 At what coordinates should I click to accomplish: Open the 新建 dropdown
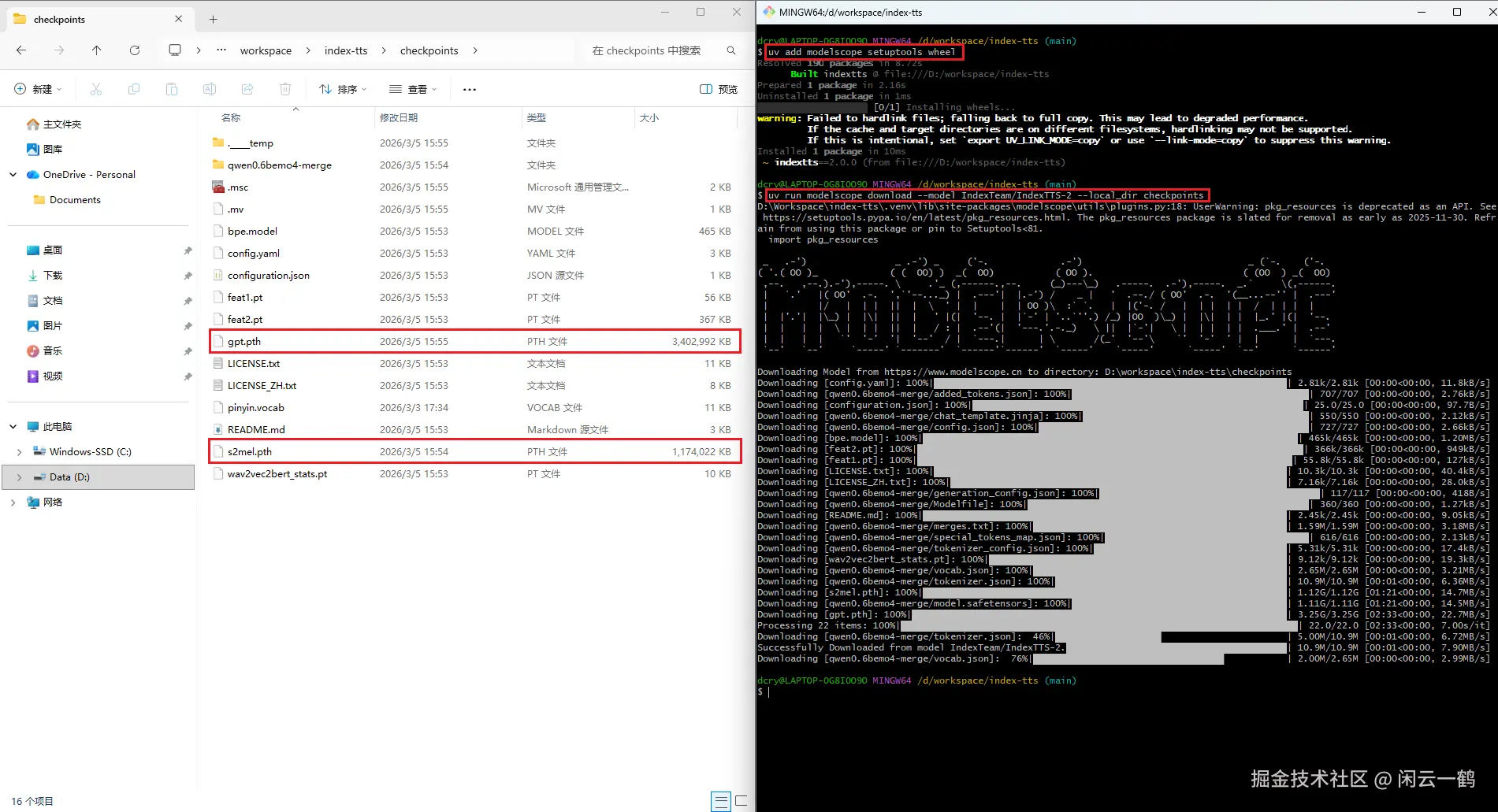click(38, 90)
